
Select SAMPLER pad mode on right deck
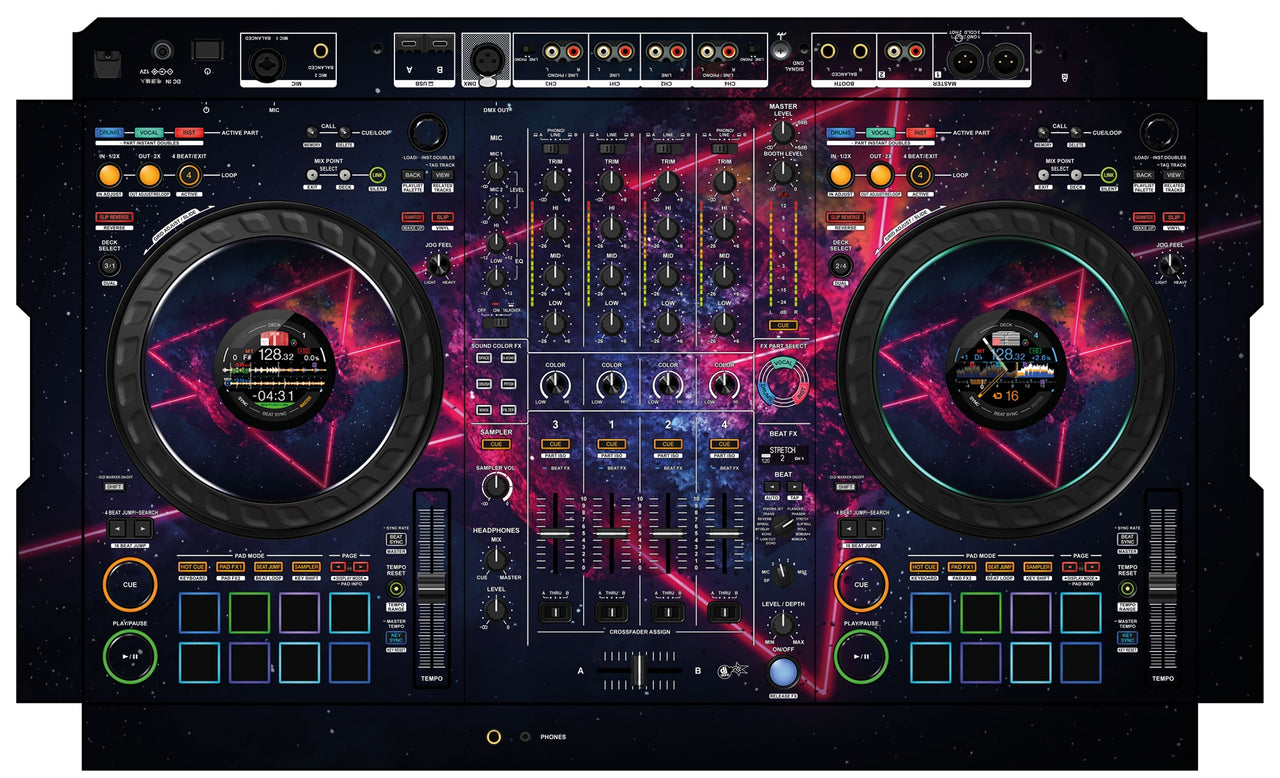pyautogui.click(x=1036, y=567)
